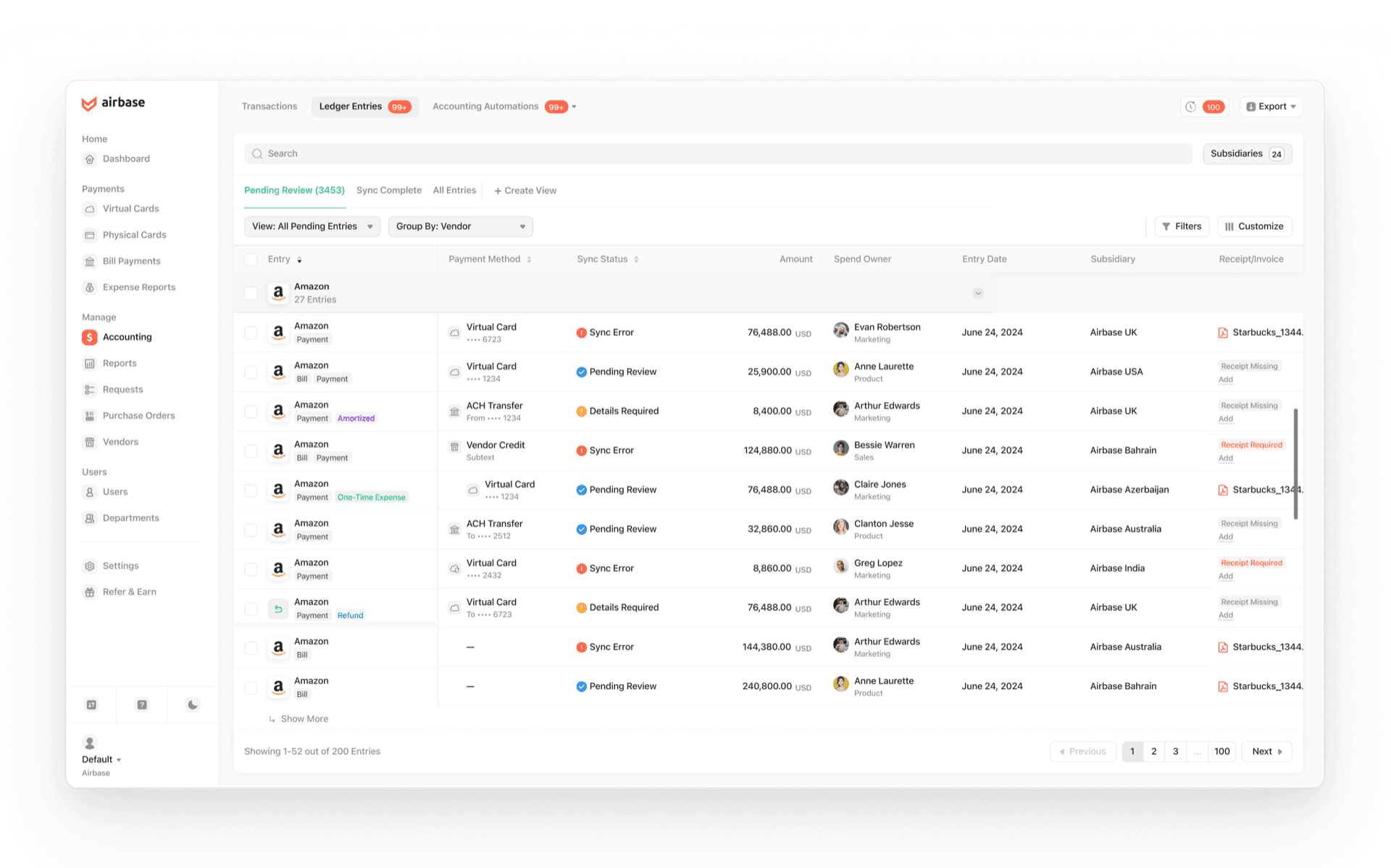Check the One-Time Expense entry checkbox
Viewport: 1391px width, 868px height.
tap(251, 491)
